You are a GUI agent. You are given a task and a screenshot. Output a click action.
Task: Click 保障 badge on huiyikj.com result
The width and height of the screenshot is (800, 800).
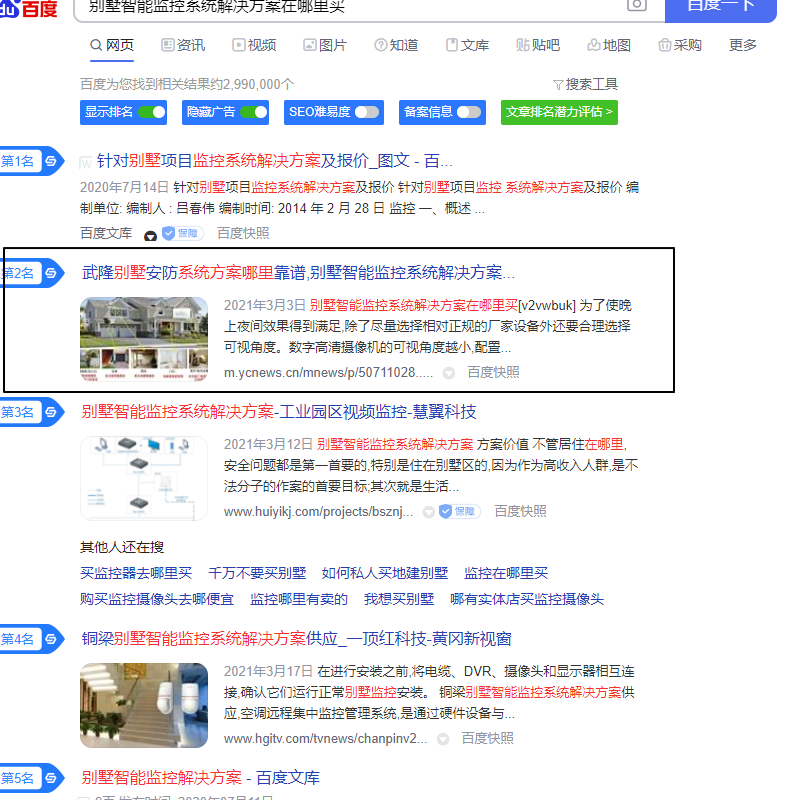coord(460,511)
